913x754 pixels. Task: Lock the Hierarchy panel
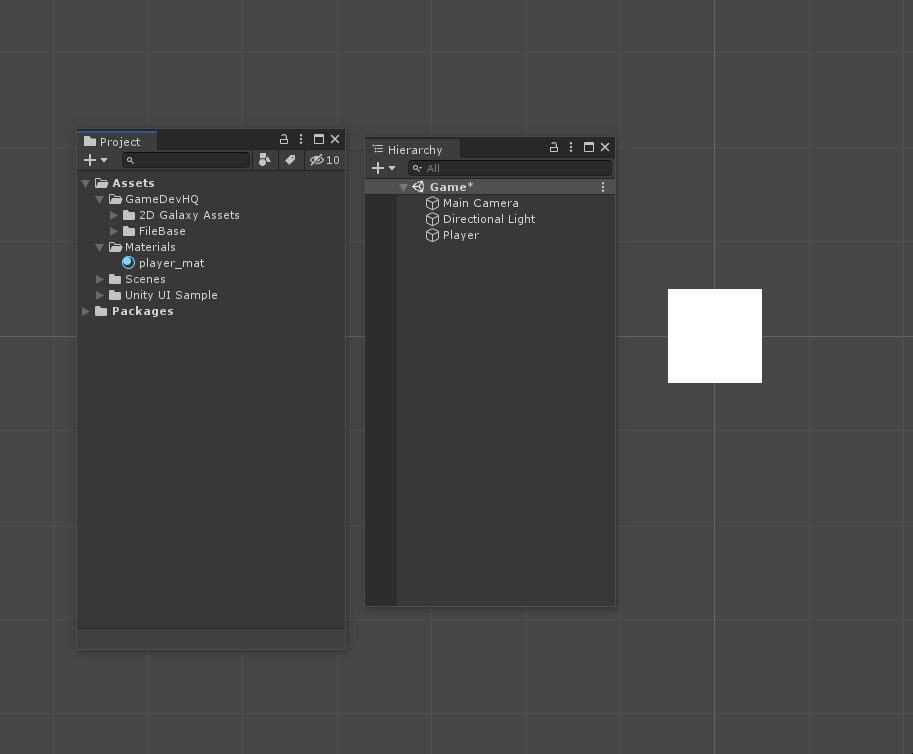(x=554, y=147)
